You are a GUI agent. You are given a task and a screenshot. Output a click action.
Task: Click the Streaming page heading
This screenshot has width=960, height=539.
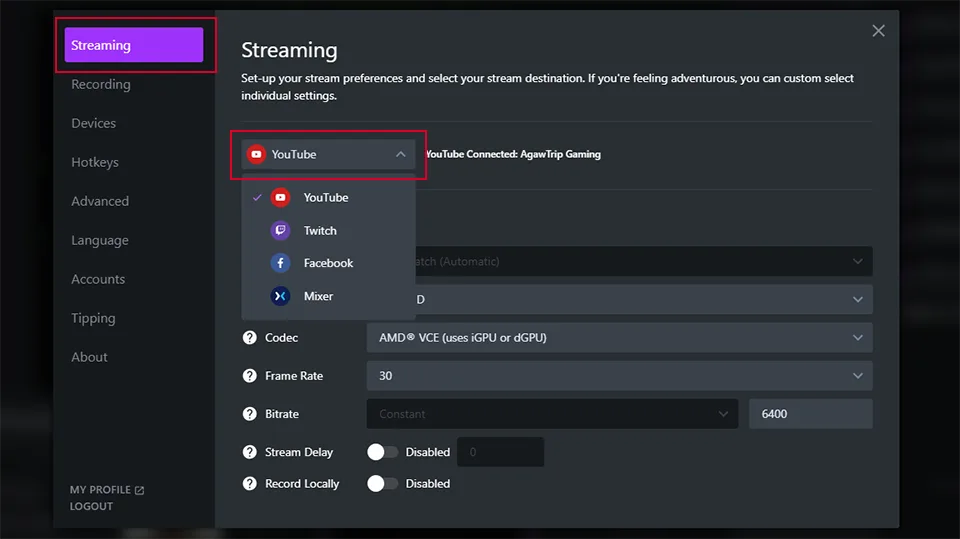[289, 50]
